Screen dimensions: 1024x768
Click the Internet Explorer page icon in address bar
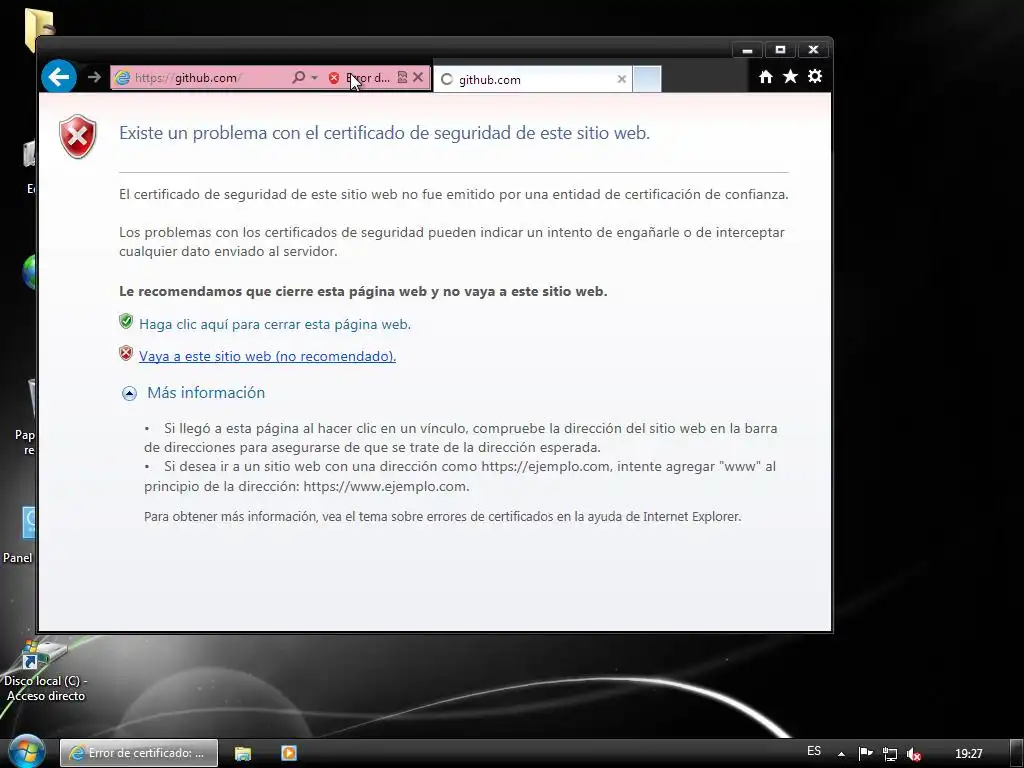click(x=122, y=78)
